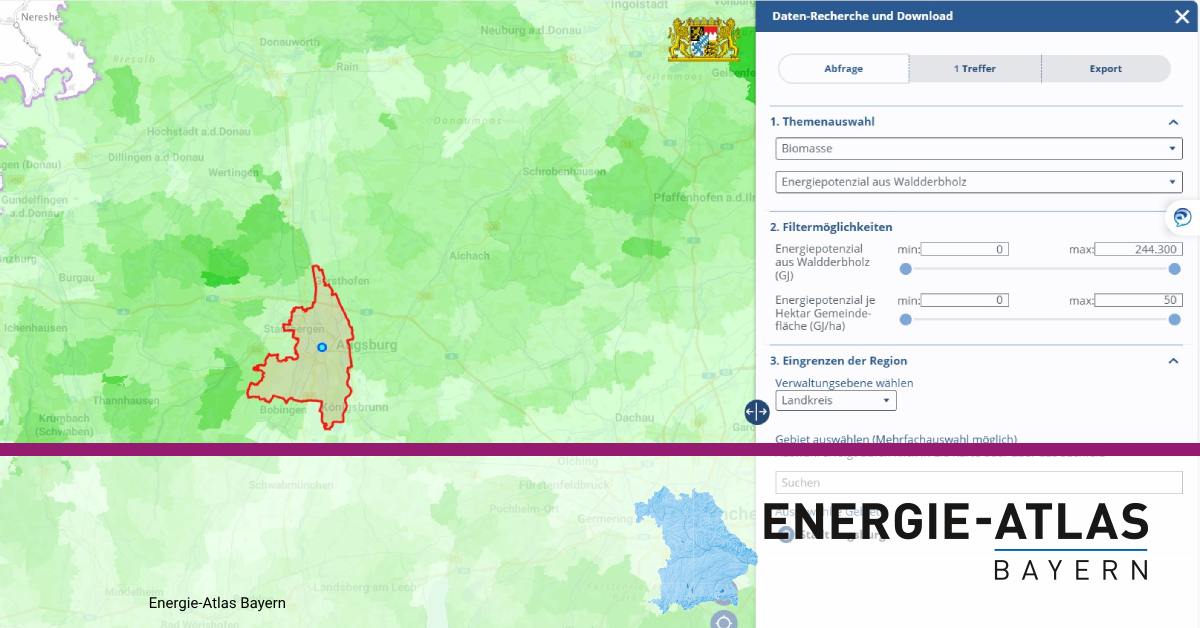Click the Aichach label on the map
The width and height of the screenshot is (1200, 628).
pyautogui.click(x=470, y=256)
